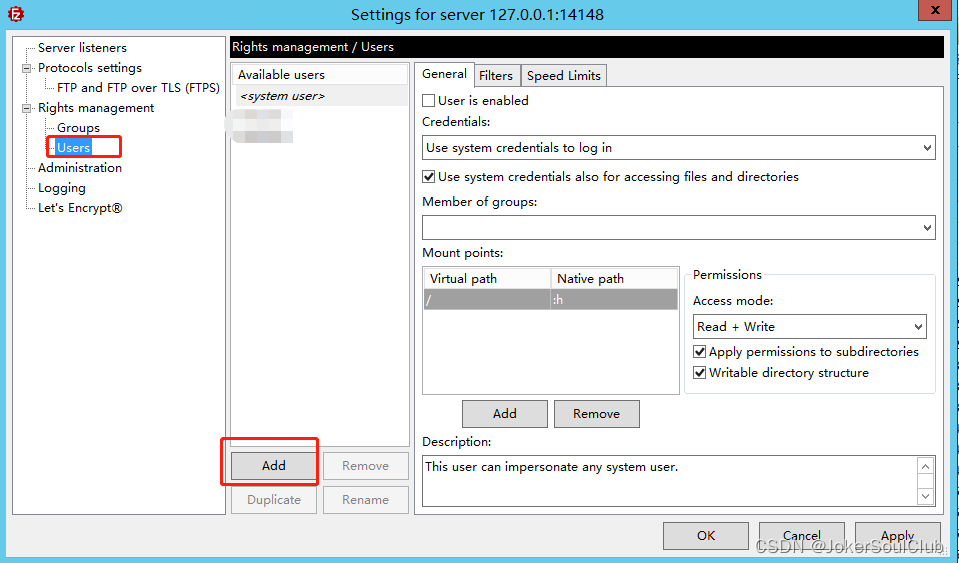Apply the server settings

tap(898, 535)
